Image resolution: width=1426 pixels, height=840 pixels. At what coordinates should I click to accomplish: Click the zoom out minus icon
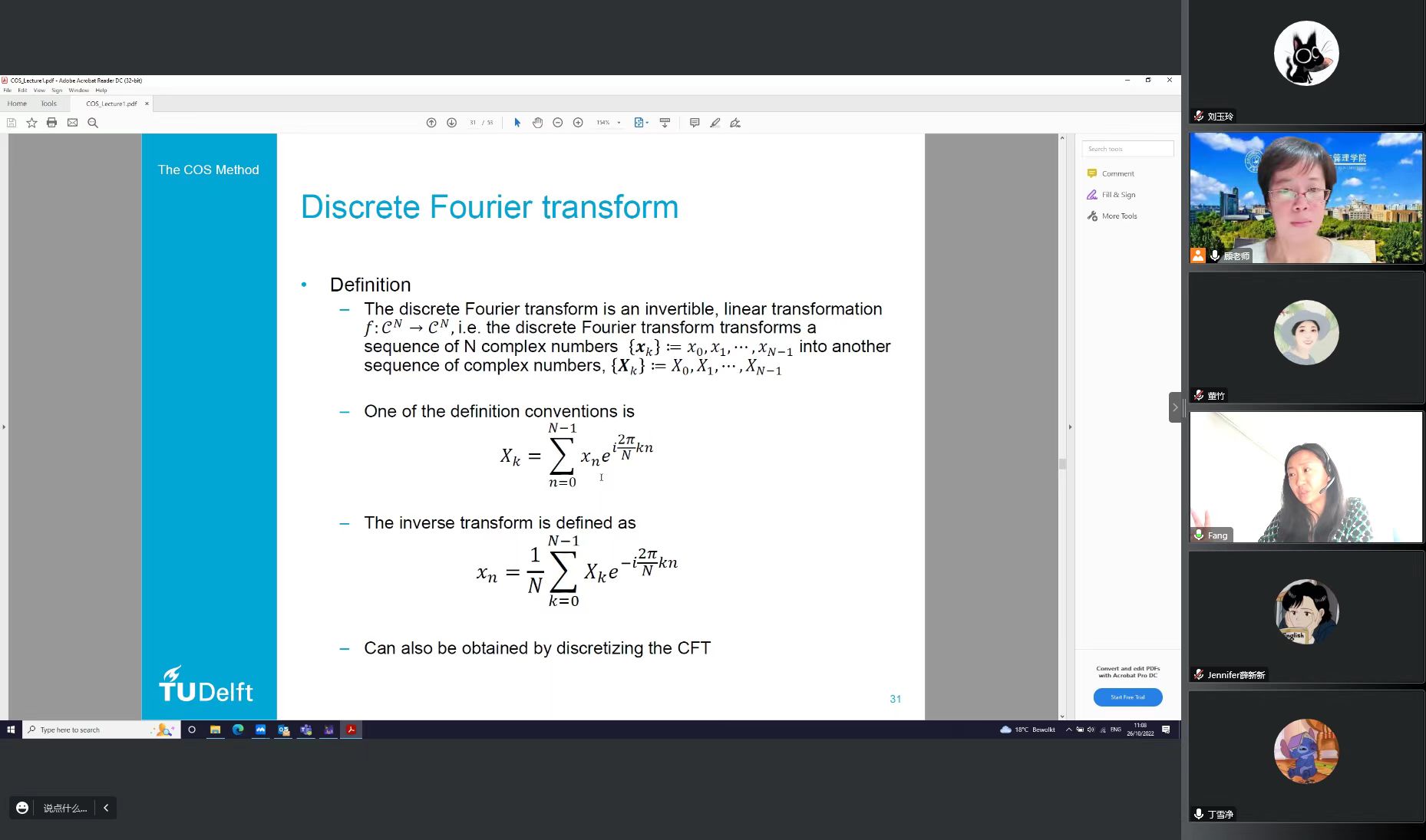pos(558,123)
